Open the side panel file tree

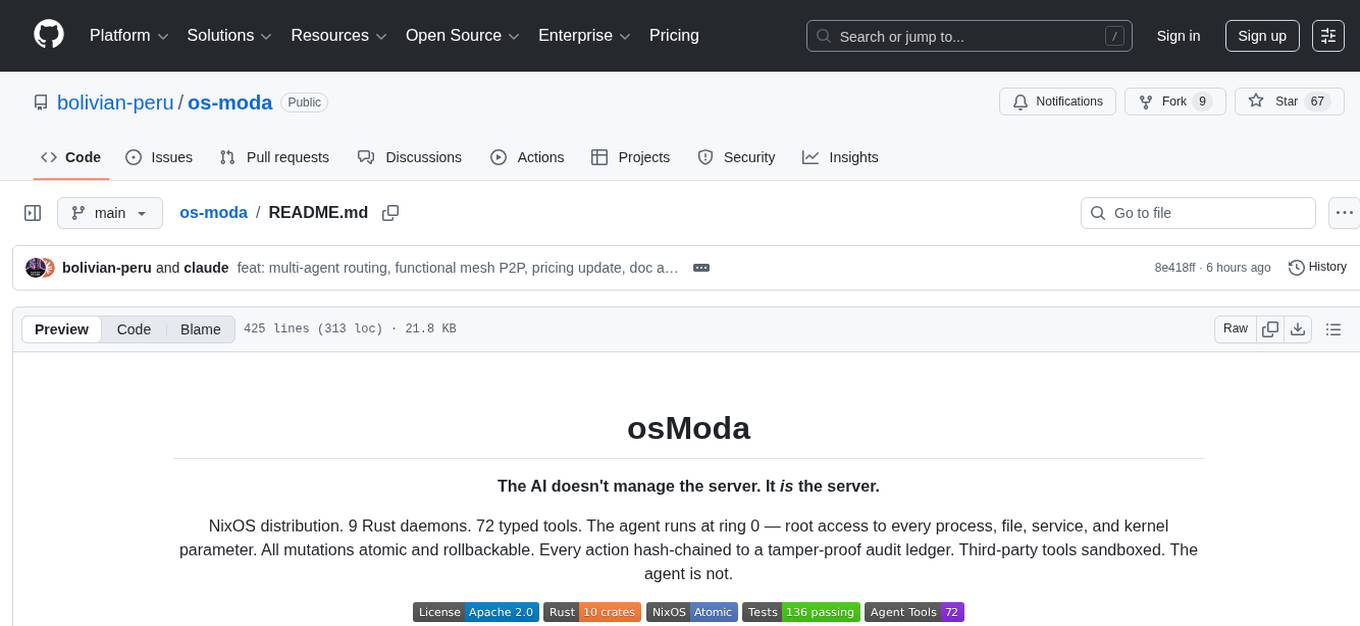[32, 212]
